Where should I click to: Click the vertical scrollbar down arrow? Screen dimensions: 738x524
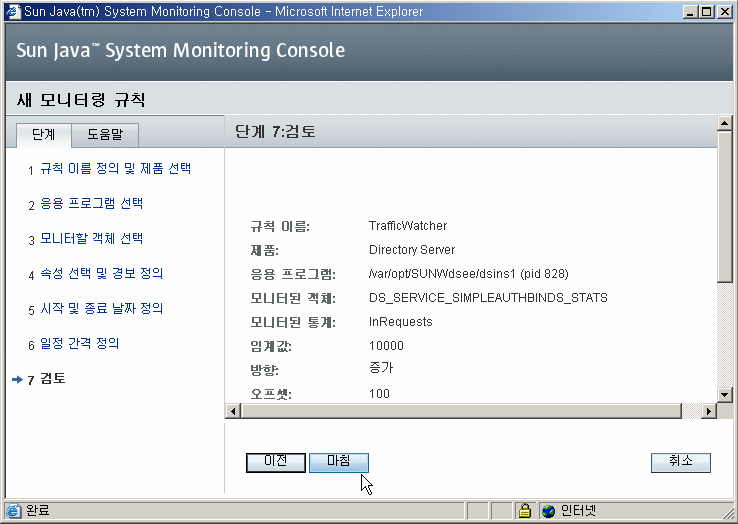pyautogui.click(x=725, y=395)
